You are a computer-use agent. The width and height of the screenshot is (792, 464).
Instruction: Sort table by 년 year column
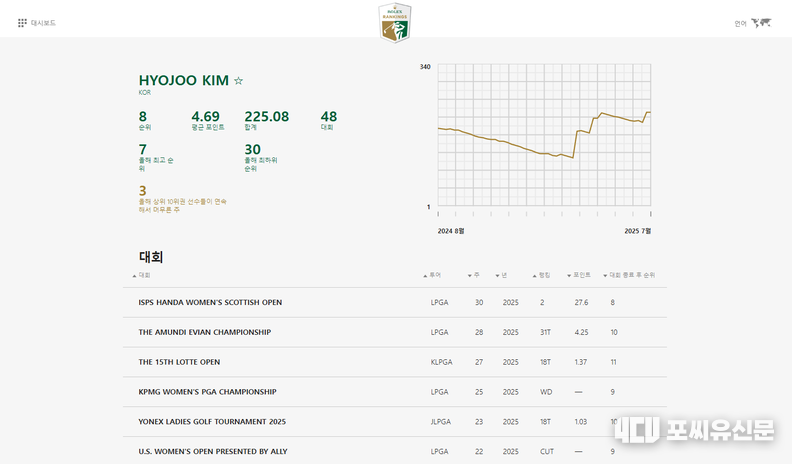(x=502, y=275)
